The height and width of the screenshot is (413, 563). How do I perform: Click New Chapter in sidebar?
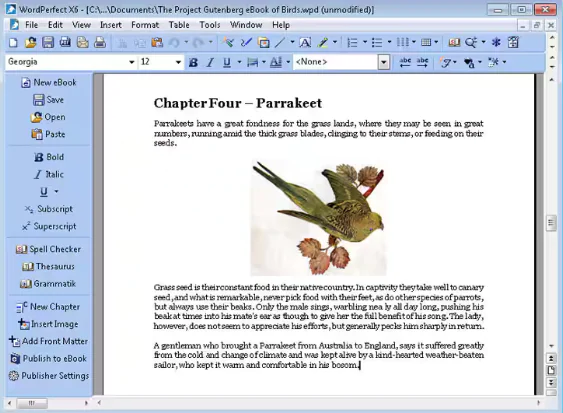pos(48,307)
